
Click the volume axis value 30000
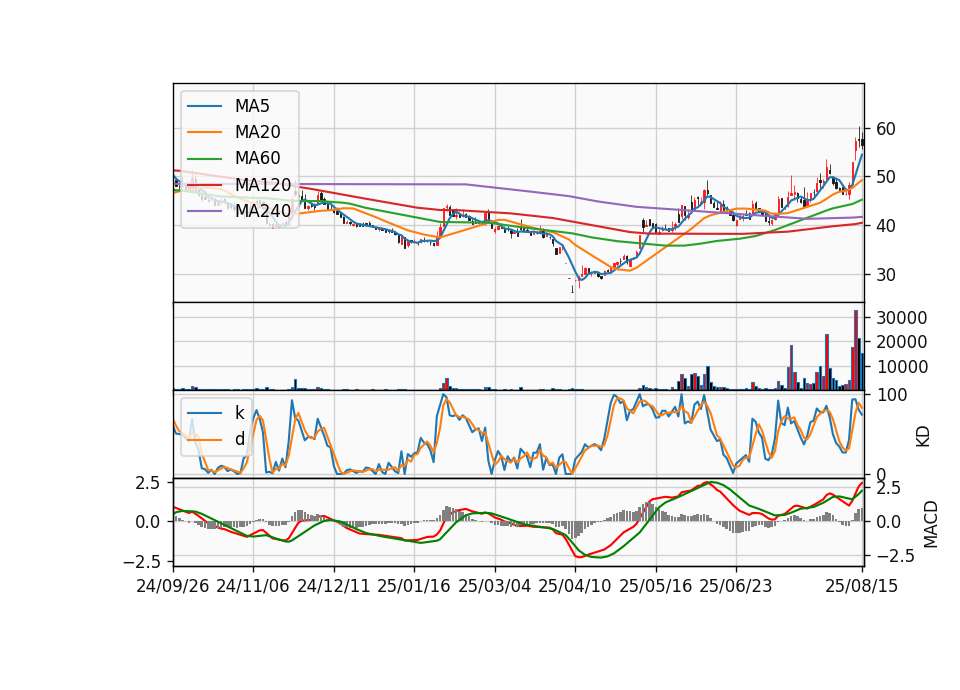pos(902,318)
